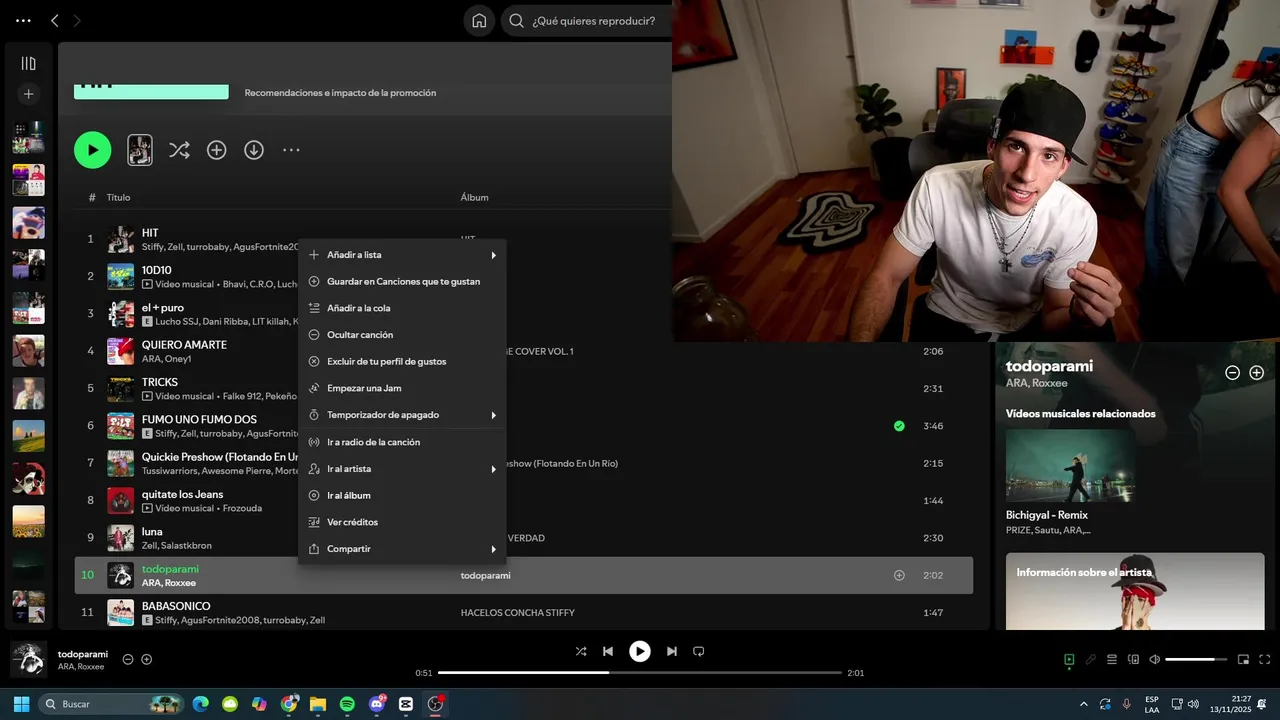1280x720 pixels.
Task: Click the Título column header
Action: pyautogui.click(x=118, y=197)
